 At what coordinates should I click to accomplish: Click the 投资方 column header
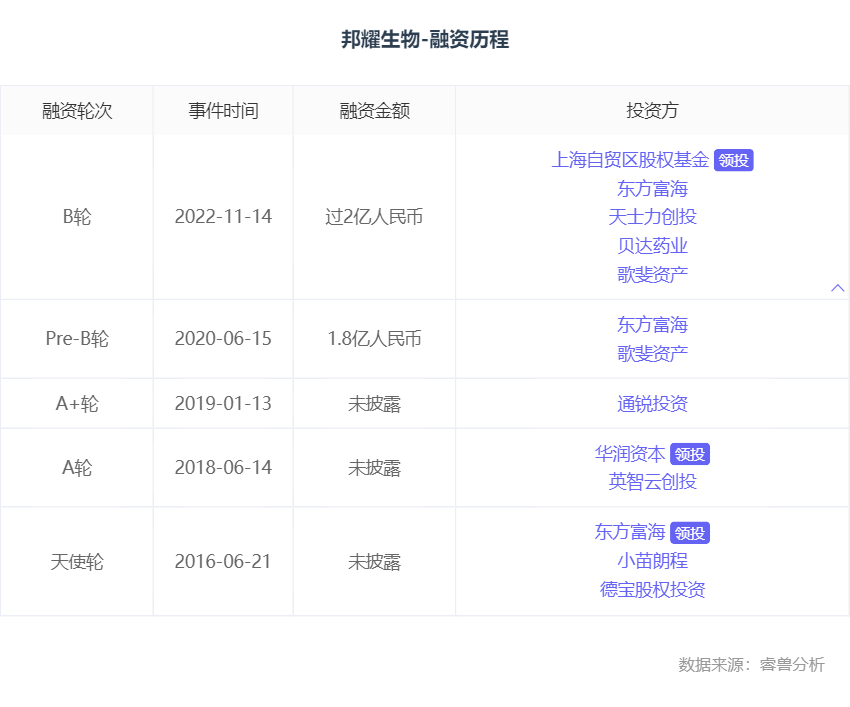click(x=652, y=111)
